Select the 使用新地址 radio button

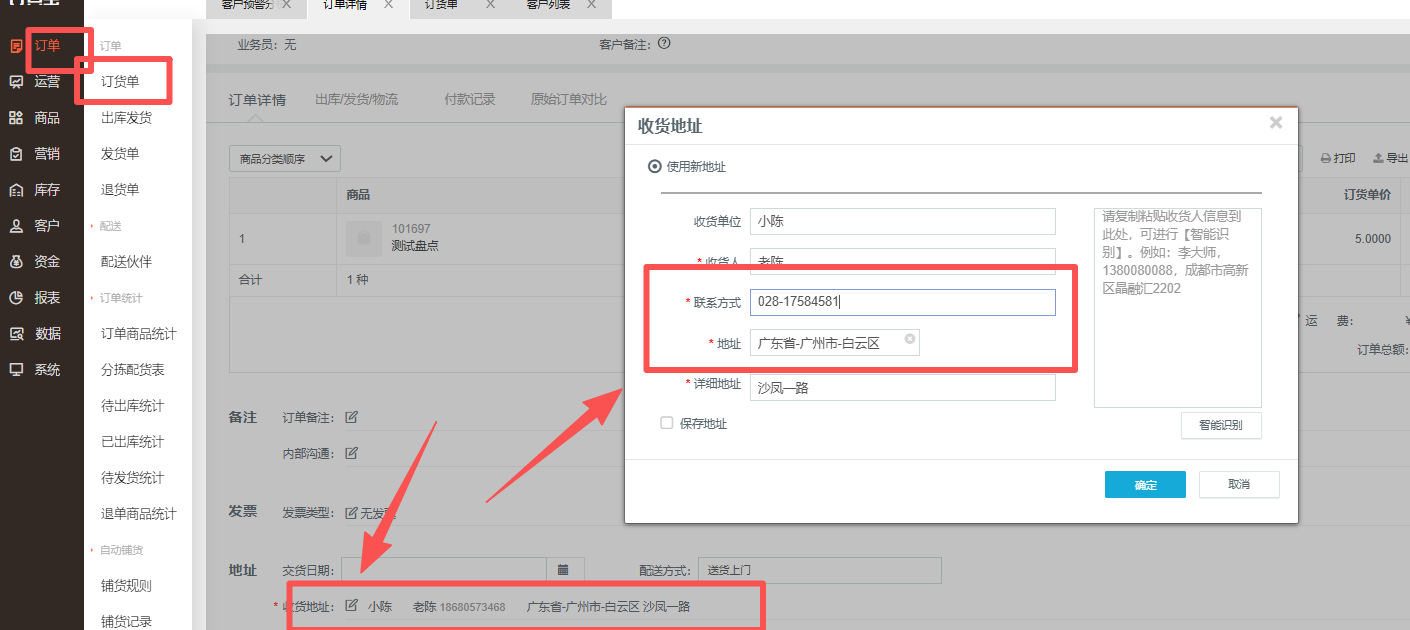(655, 167)
